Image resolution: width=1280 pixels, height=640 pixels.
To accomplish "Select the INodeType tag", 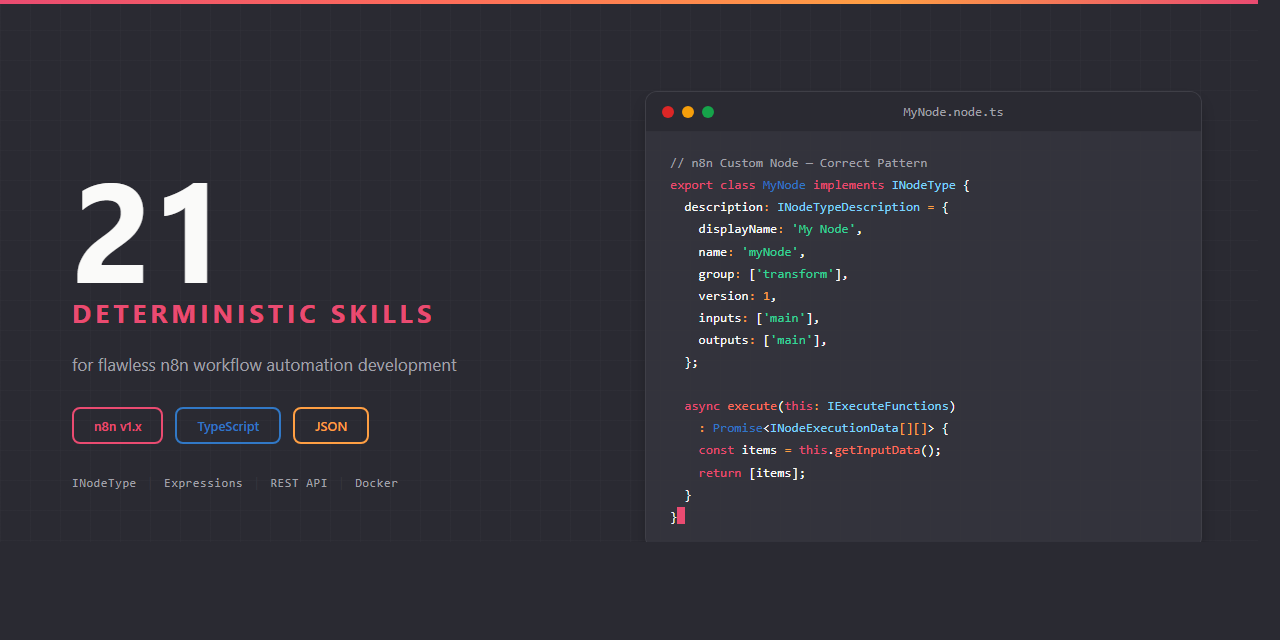I will (104, 483).
